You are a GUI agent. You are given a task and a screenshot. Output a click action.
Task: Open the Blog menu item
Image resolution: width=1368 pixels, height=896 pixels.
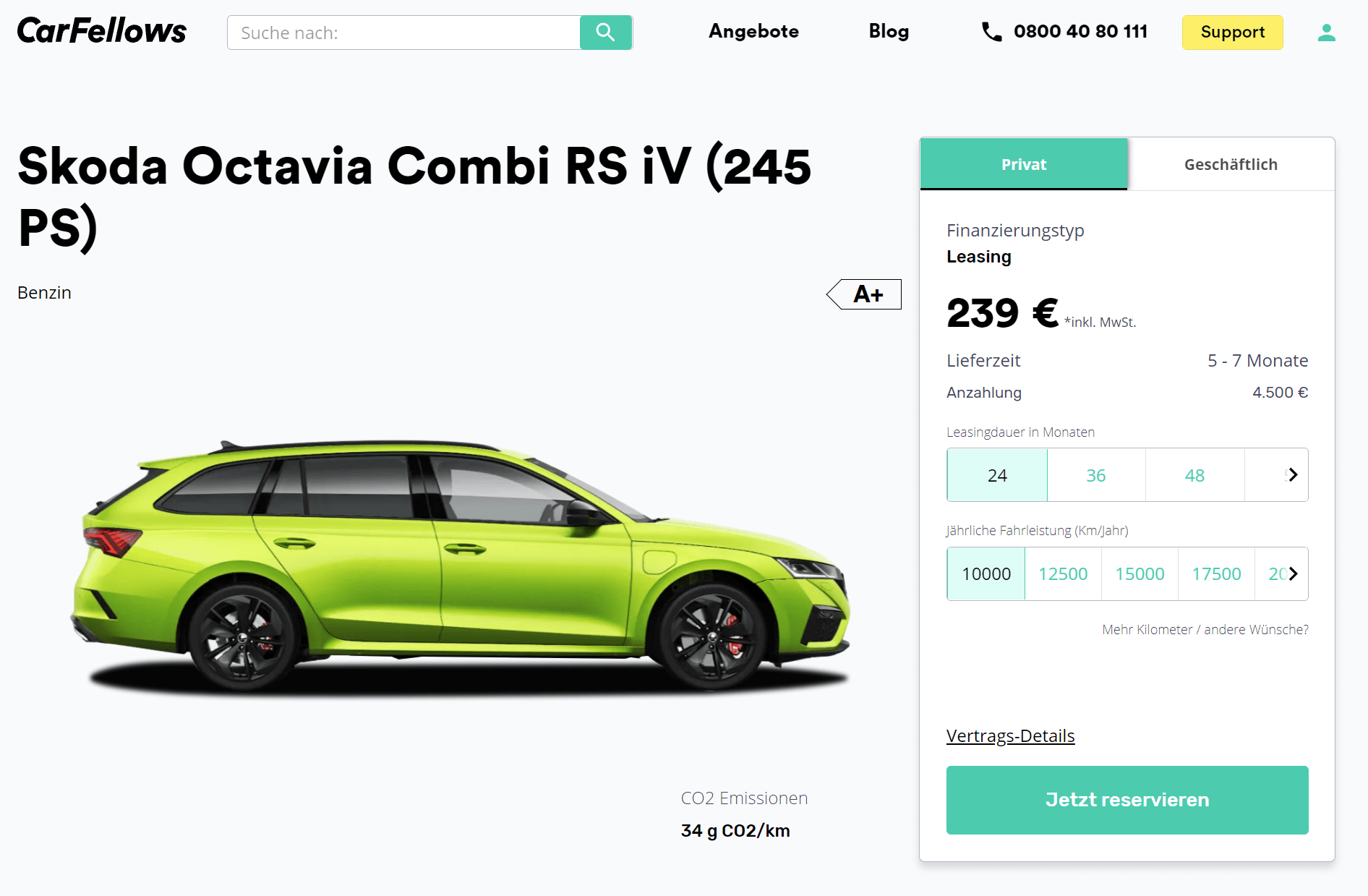[x=889, y=31]
